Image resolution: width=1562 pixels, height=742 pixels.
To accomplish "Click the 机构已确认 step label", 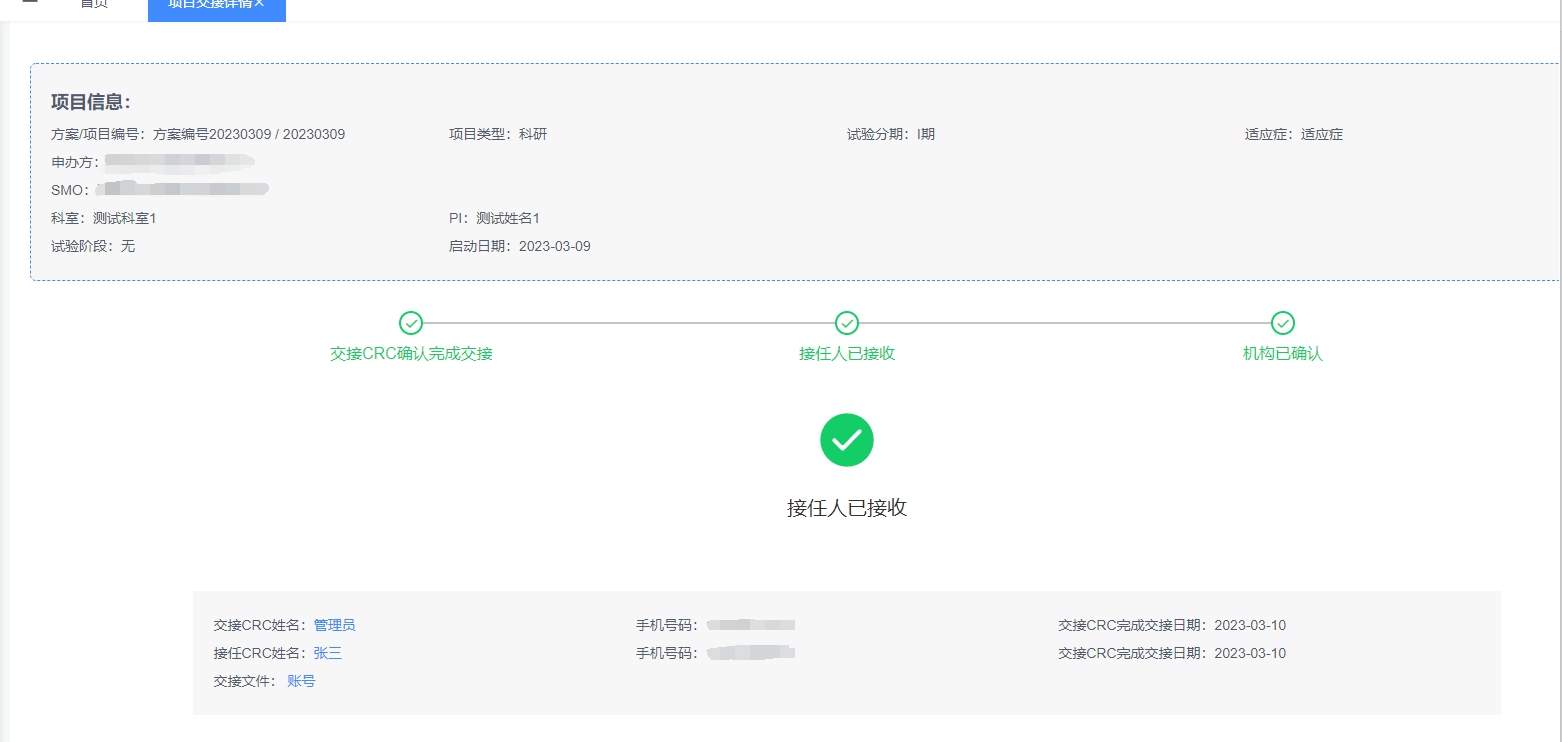I will pos(1283,354).
